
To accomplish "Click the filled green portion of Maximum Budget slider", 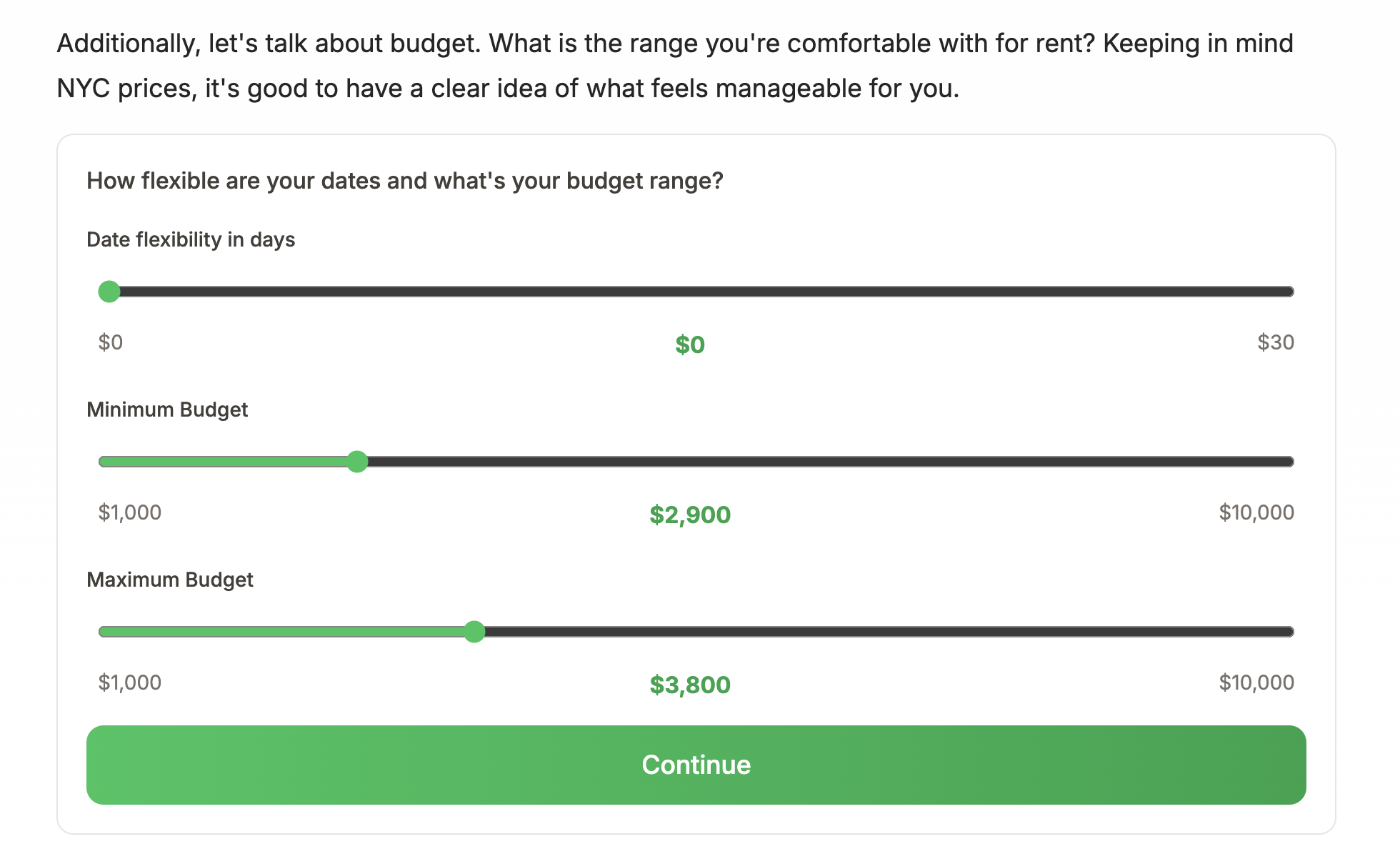I will coord(286,631).
